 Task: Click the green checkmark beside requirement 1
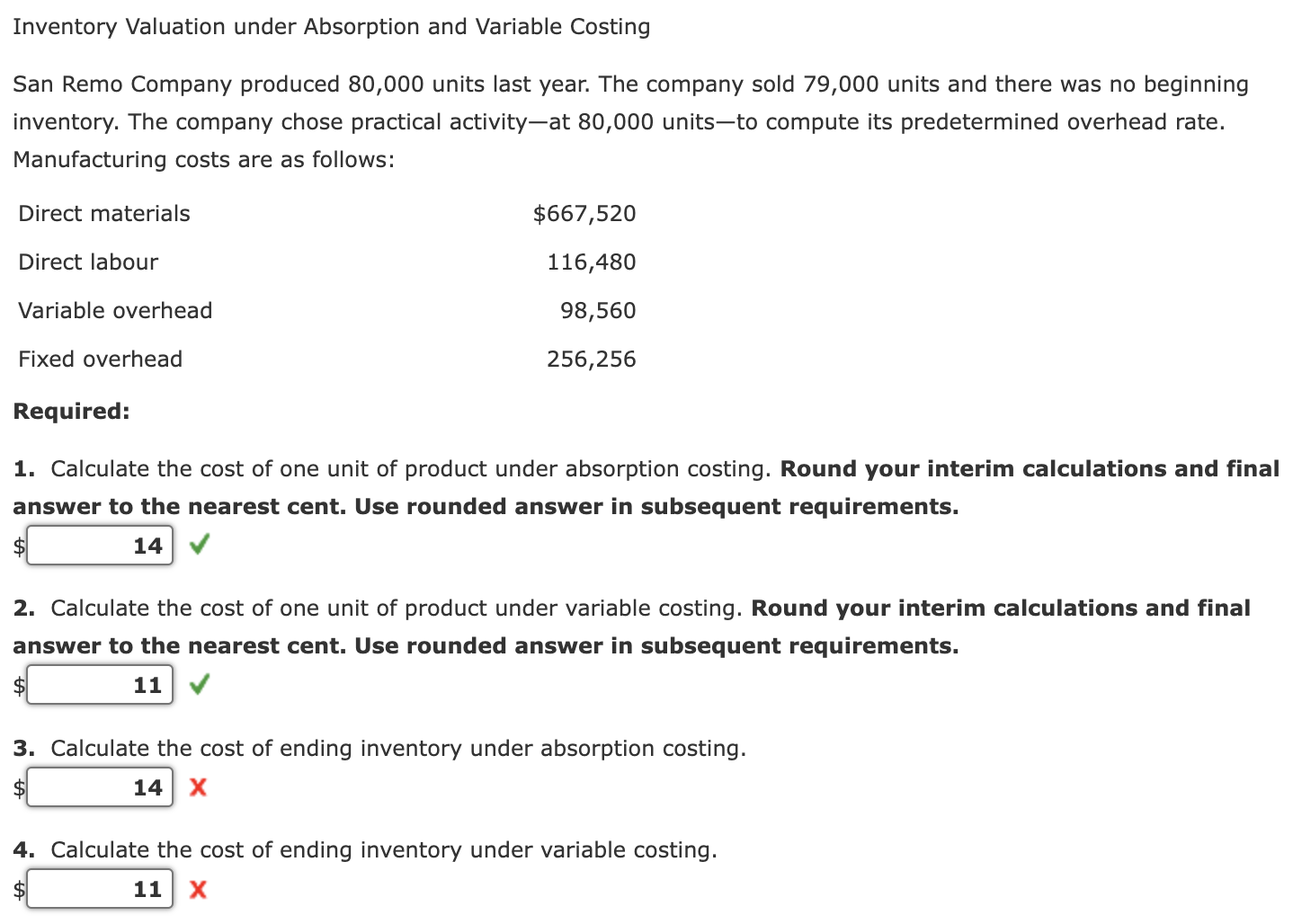pyautogui.click(x=198, y=545)
